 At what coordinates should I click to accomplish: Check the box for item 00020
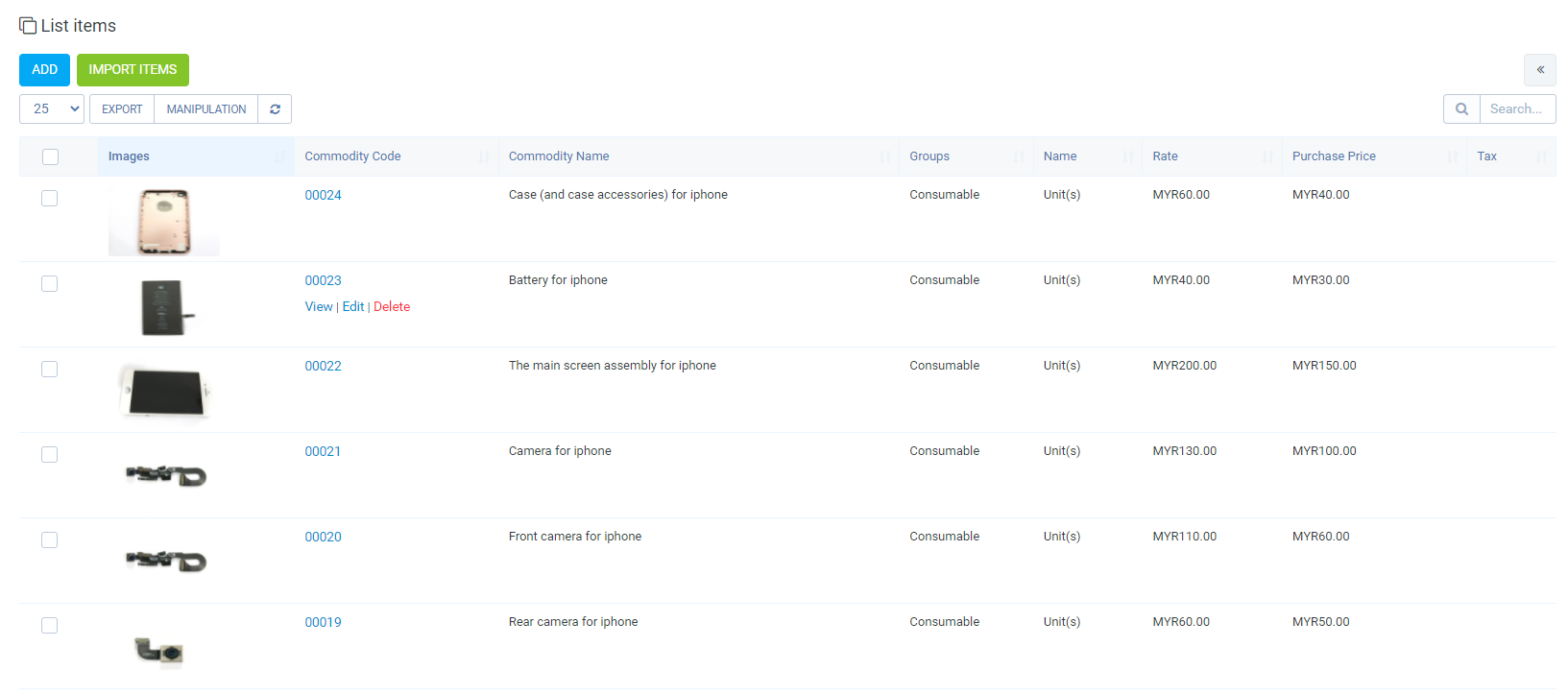coord(50,539)
